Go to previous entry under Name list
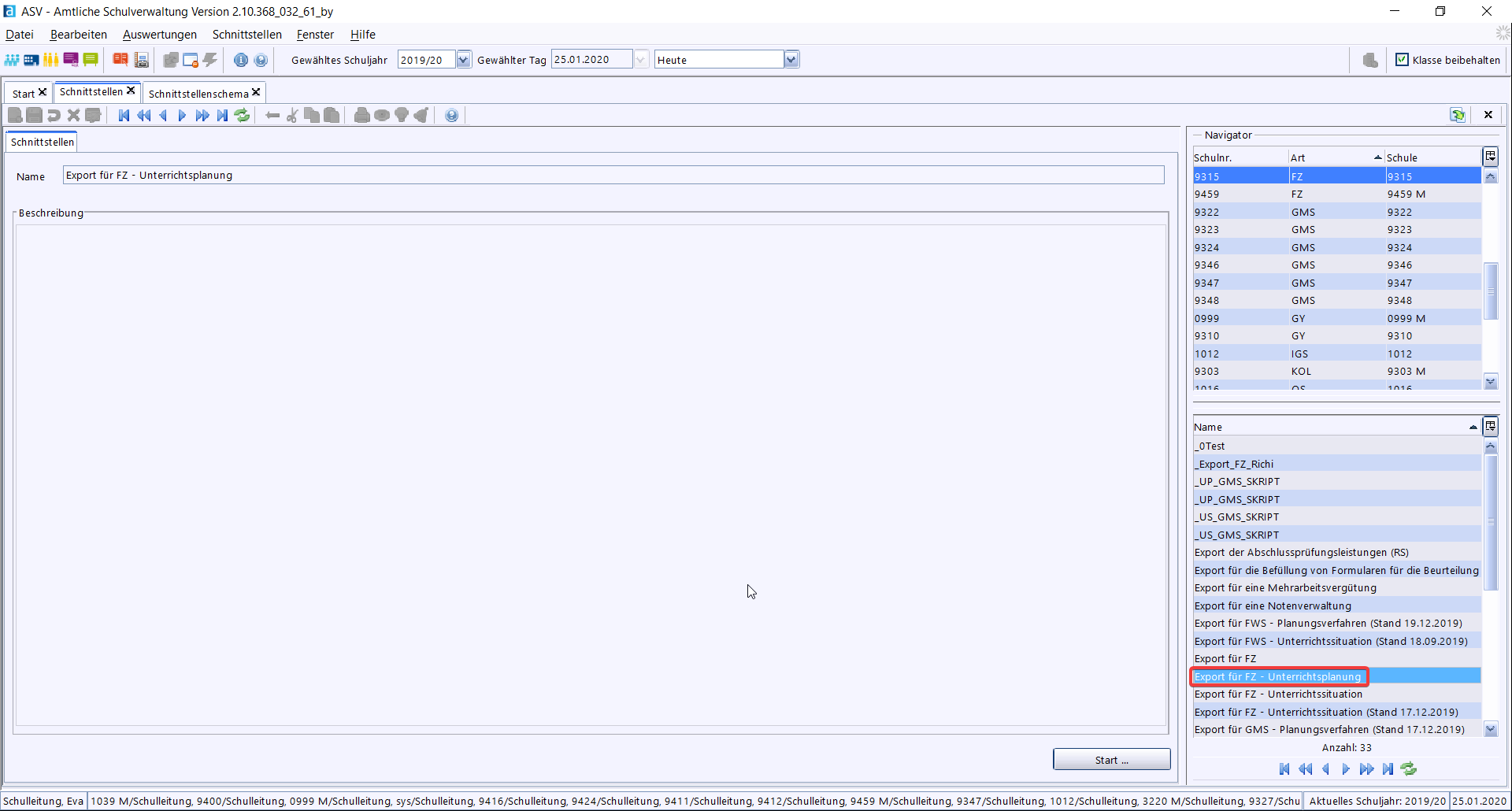Image resolution: width=1512 pixels, height=811 pixels. pos(1326,769)
